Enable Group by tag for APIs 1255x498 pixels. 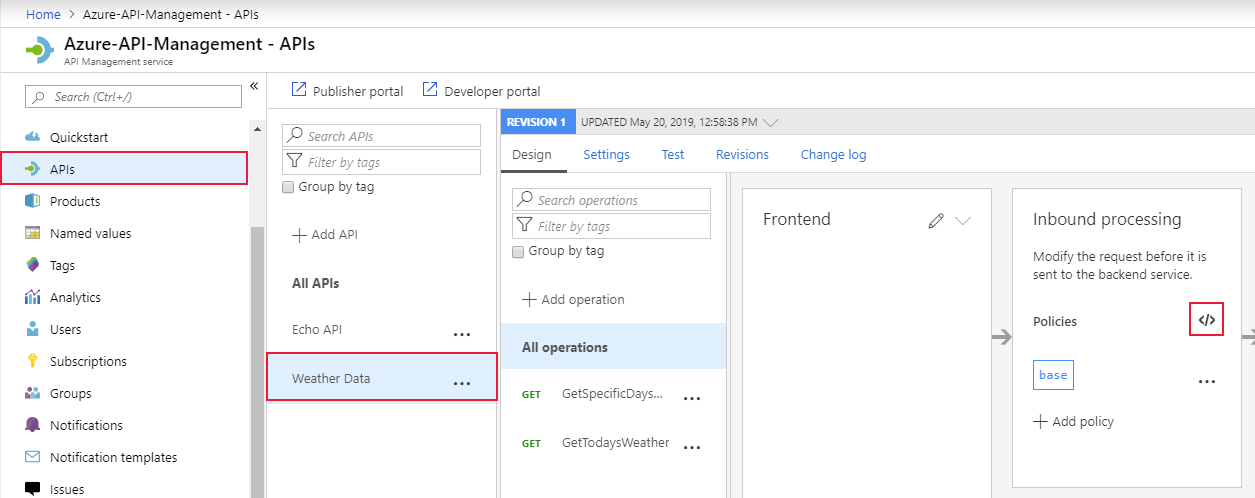[289, 187]
